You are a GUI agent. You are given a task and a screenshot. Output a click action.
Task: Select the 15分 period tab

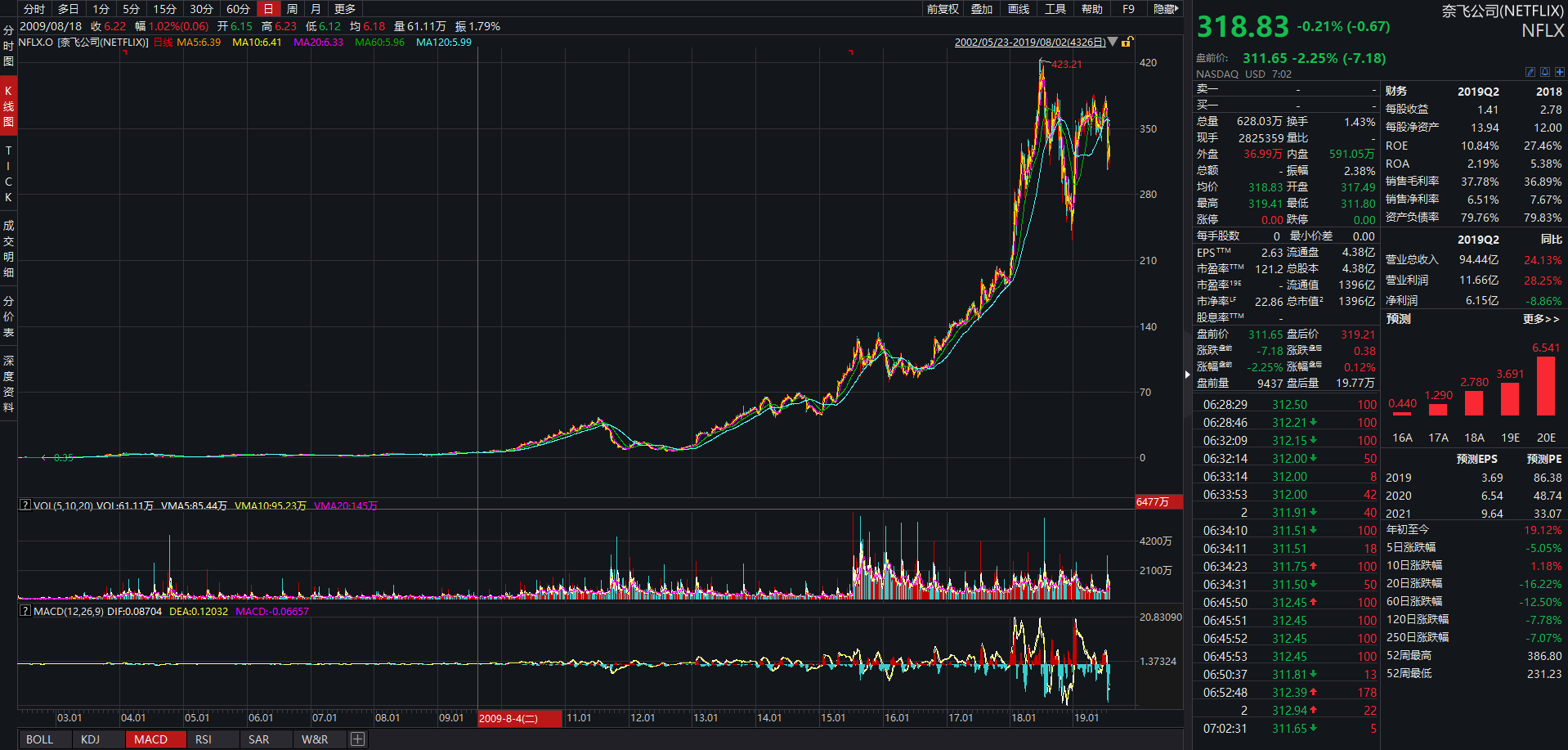(165, 9)
